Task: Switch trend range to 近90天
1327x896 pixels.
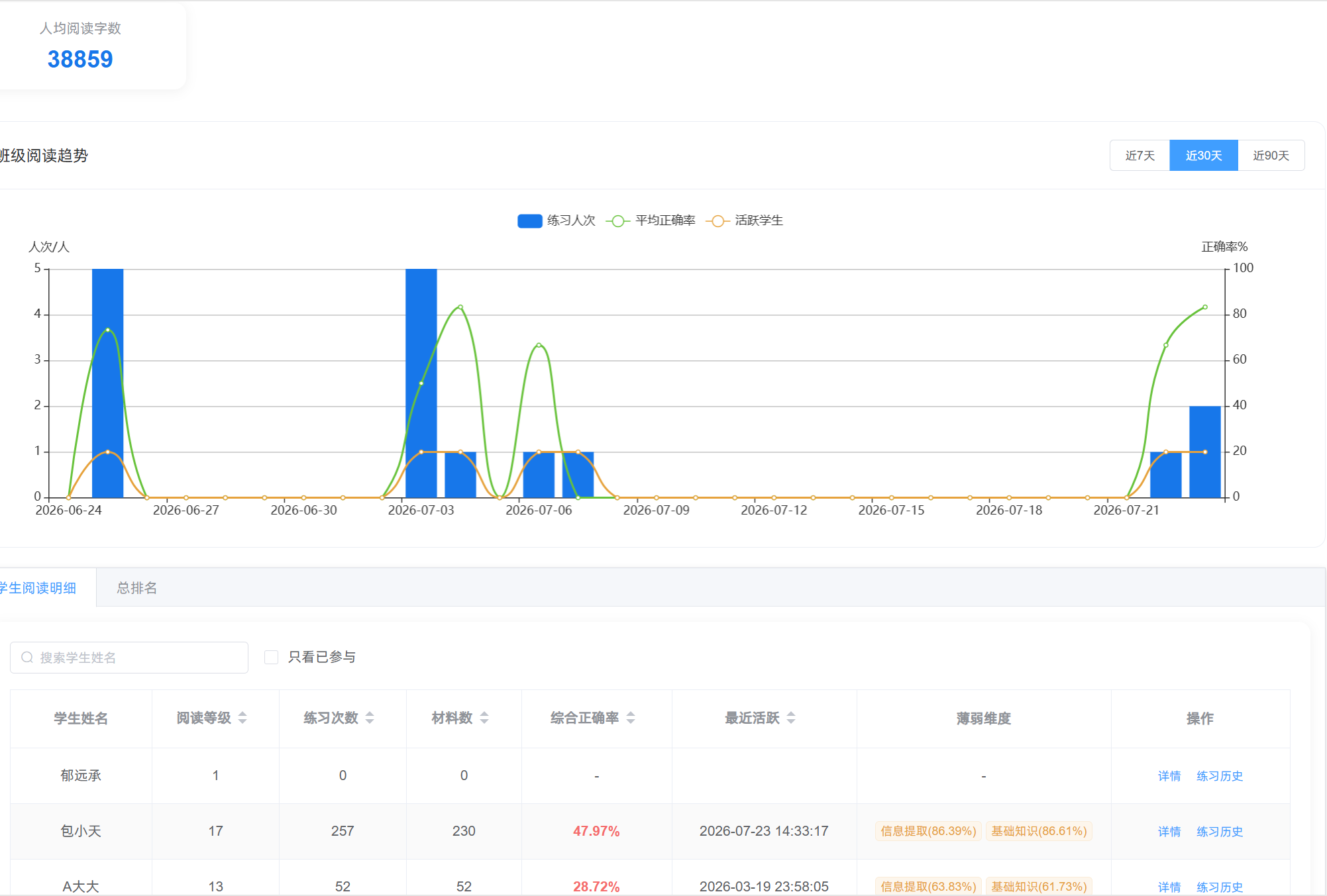Action: [x=1271, y=156]
